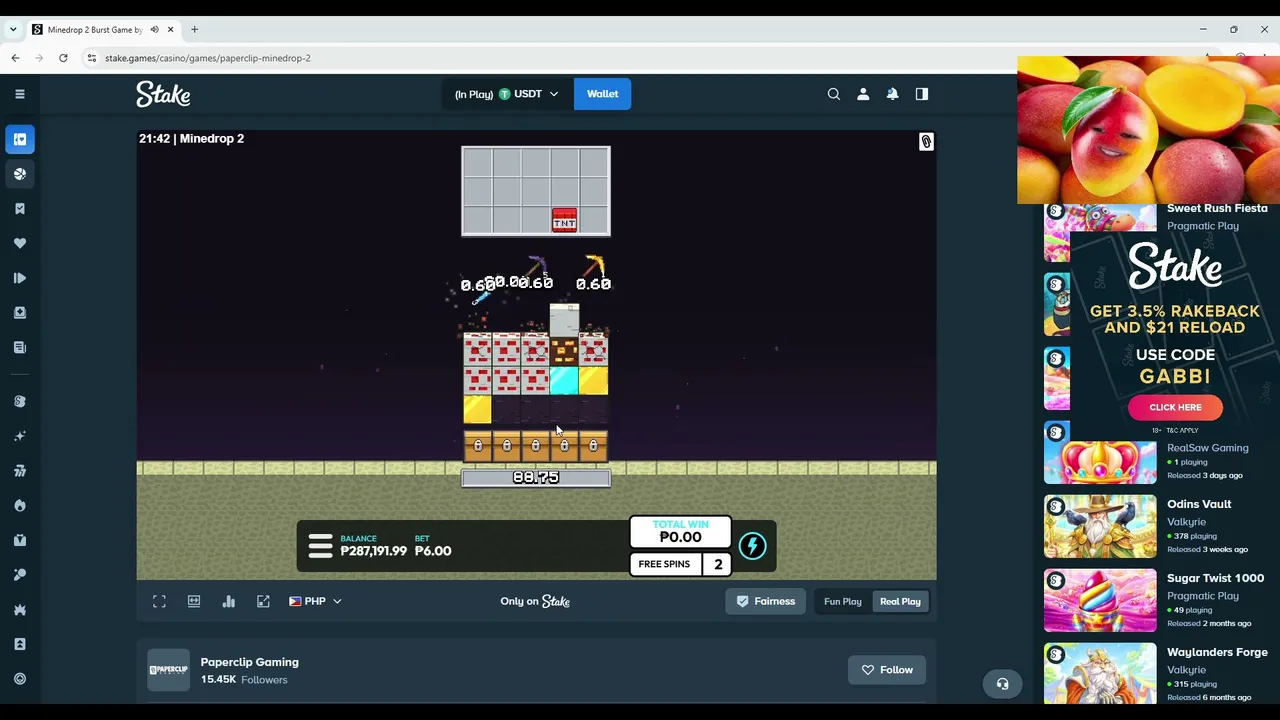Open the game shows microphone sidebar icon
1280x720 pixels.
(19, 575)
